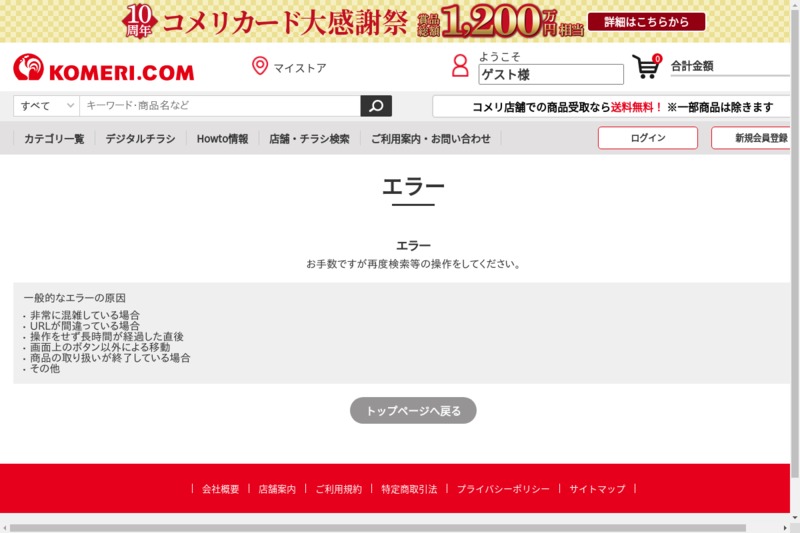The image size is (800, 533).
Task: Open the 会社概要 footer link
Action: pyautogui.click(x=221, y=489)
